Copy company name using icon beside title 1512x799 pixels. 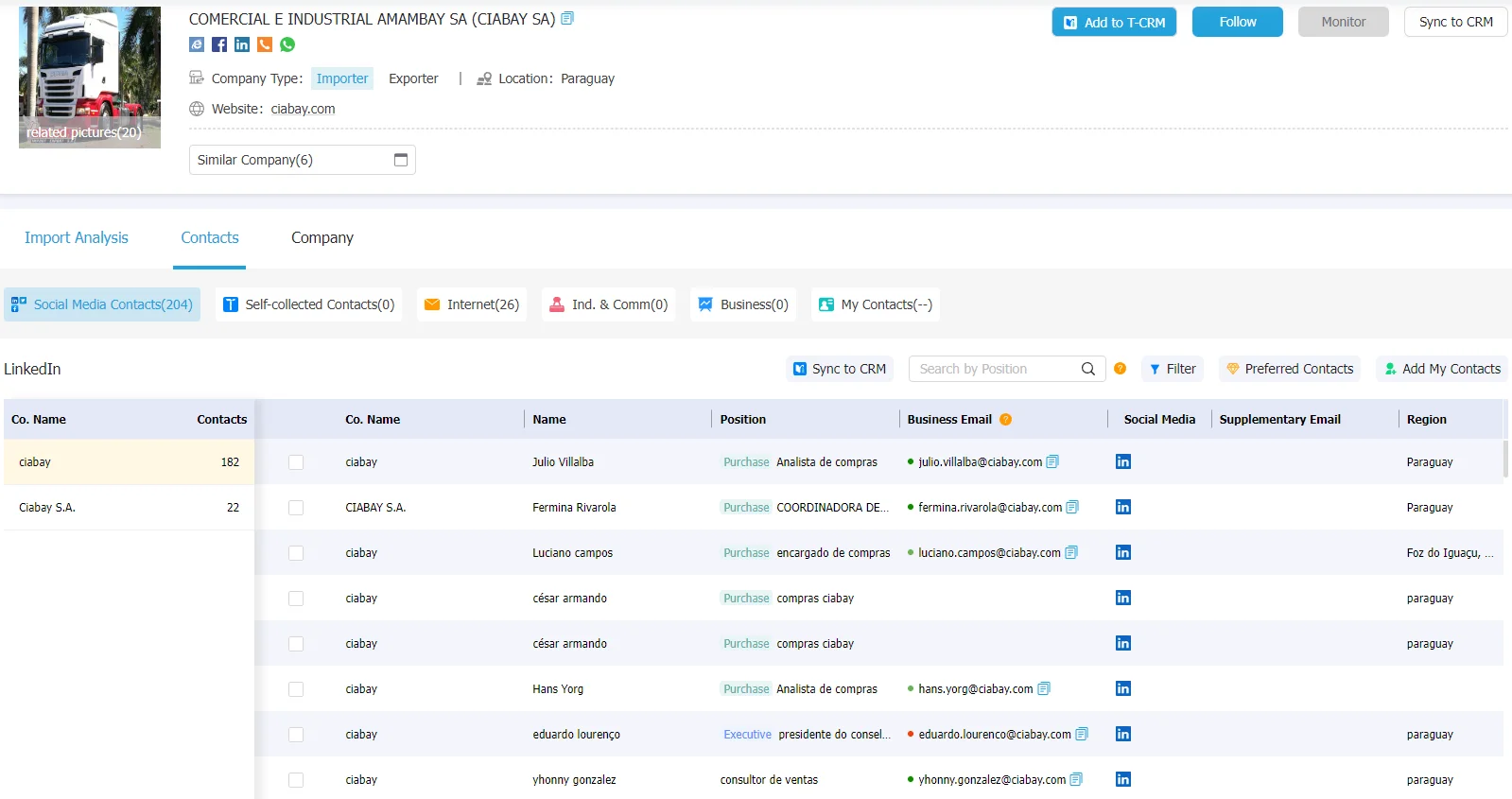tap(567, 18)
